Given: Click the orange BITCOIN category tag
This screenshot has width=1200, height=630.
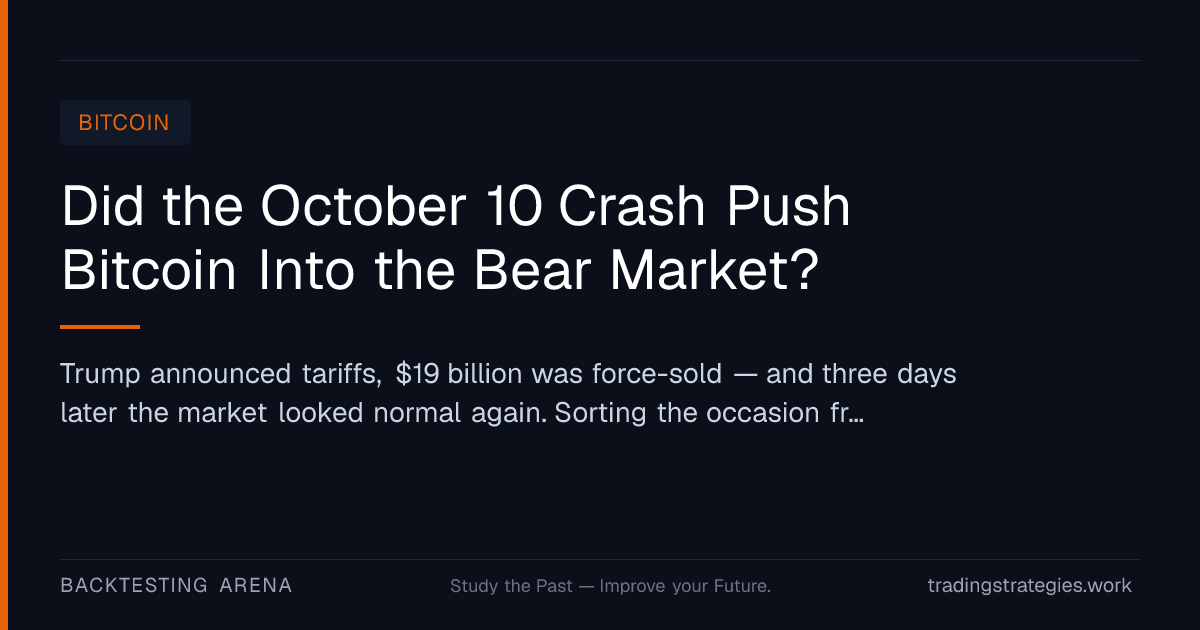Looking at the screenshot, I should click(x=125, y=123).
